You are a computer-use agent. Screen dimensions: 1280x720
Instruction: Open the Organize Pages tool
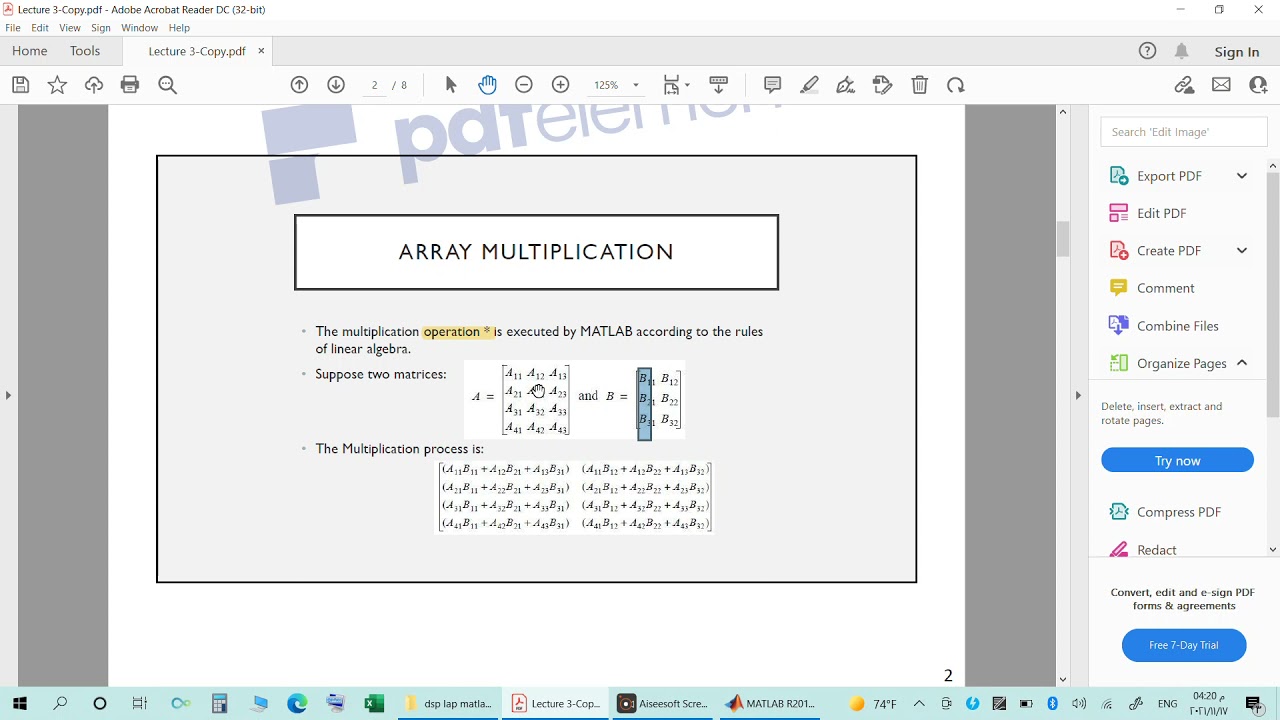(1168, 363)
